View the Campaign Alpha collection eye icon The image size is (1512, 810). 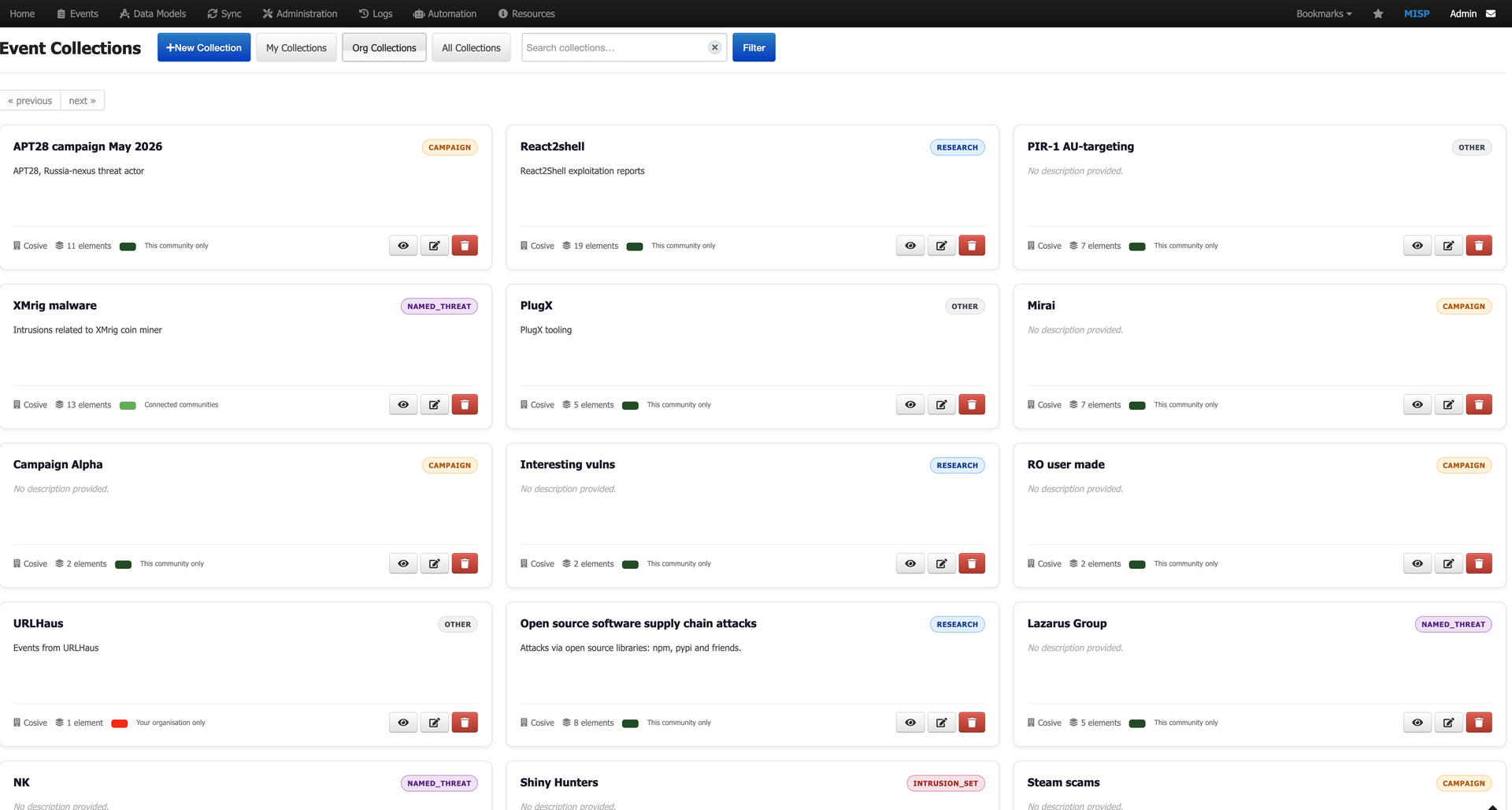click(x=403, y=564)
